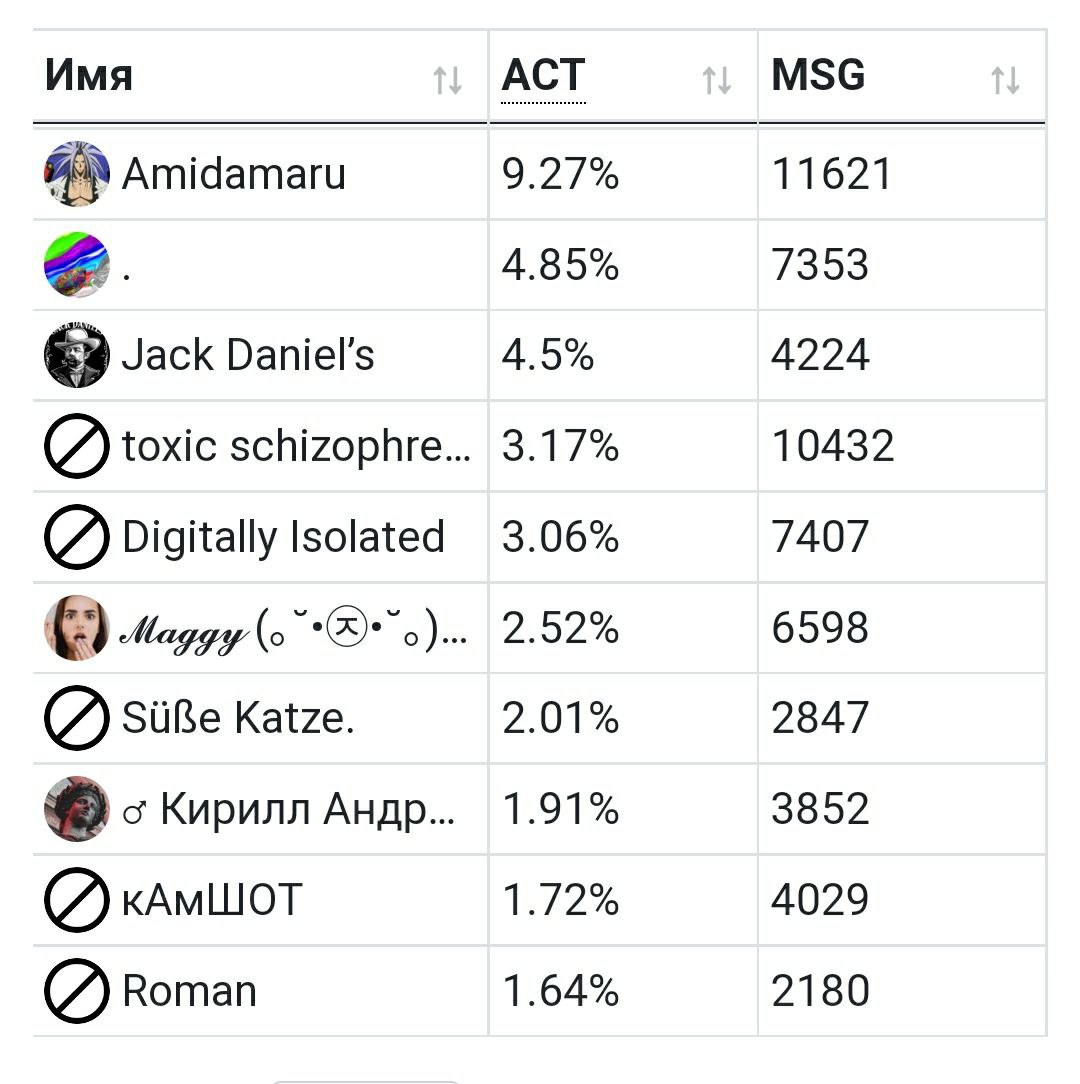Click the ACT column header label

click(x=543, y=75)
